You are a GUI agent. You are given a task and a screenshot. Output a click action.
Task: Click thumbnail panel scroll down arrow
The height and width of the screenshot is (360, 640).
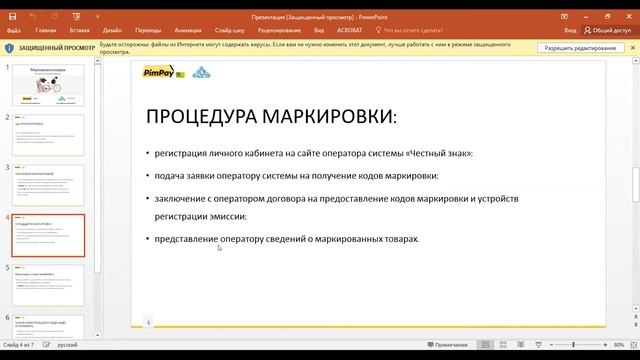tap(98, 335)
